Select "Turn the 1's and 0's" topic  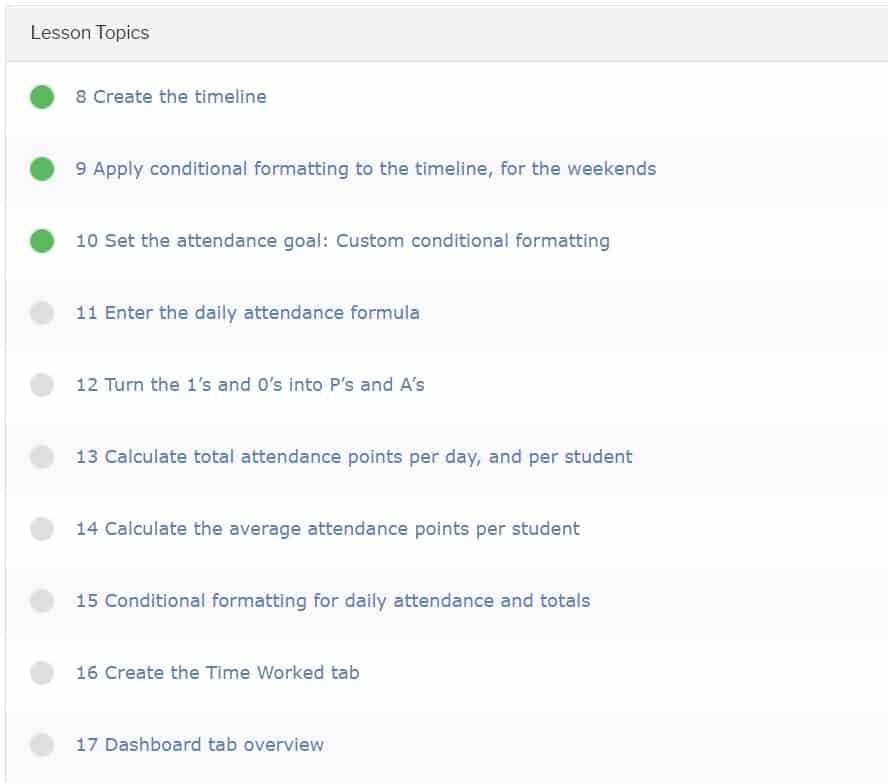(x=250, y=385)
